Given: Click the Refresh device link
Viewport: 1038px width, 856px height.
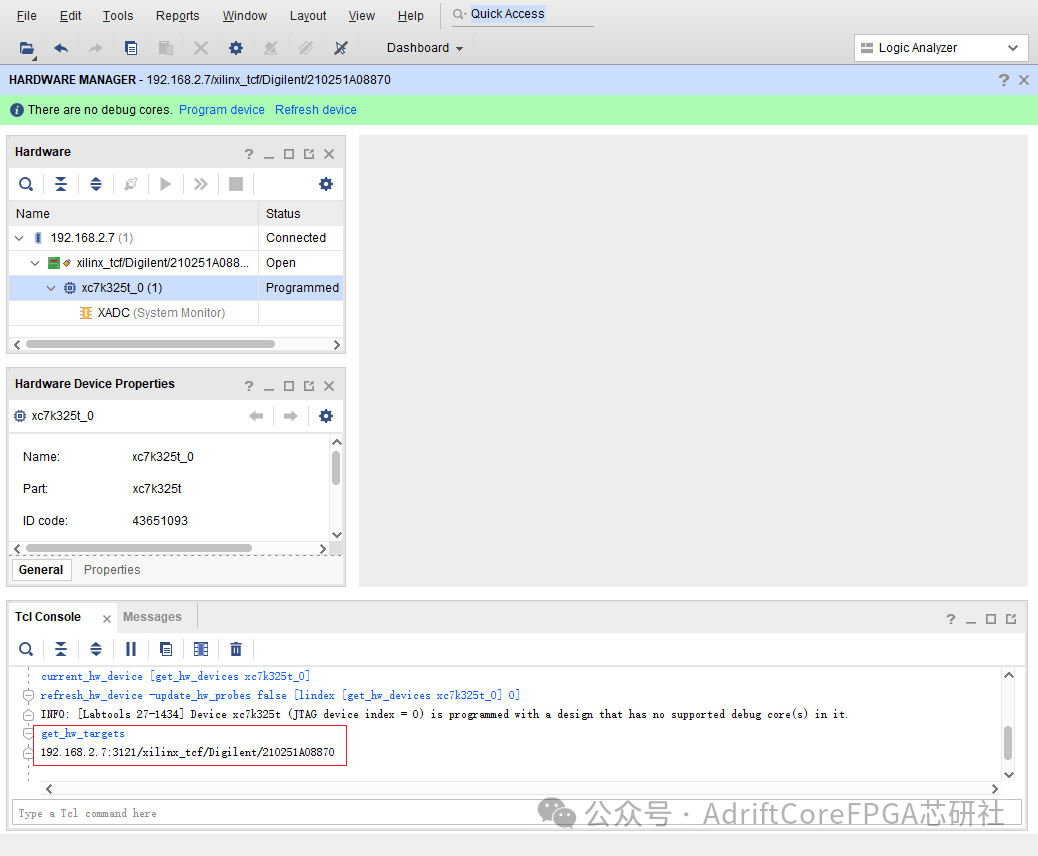Looking at the screenshot, I should pos(316,110).
